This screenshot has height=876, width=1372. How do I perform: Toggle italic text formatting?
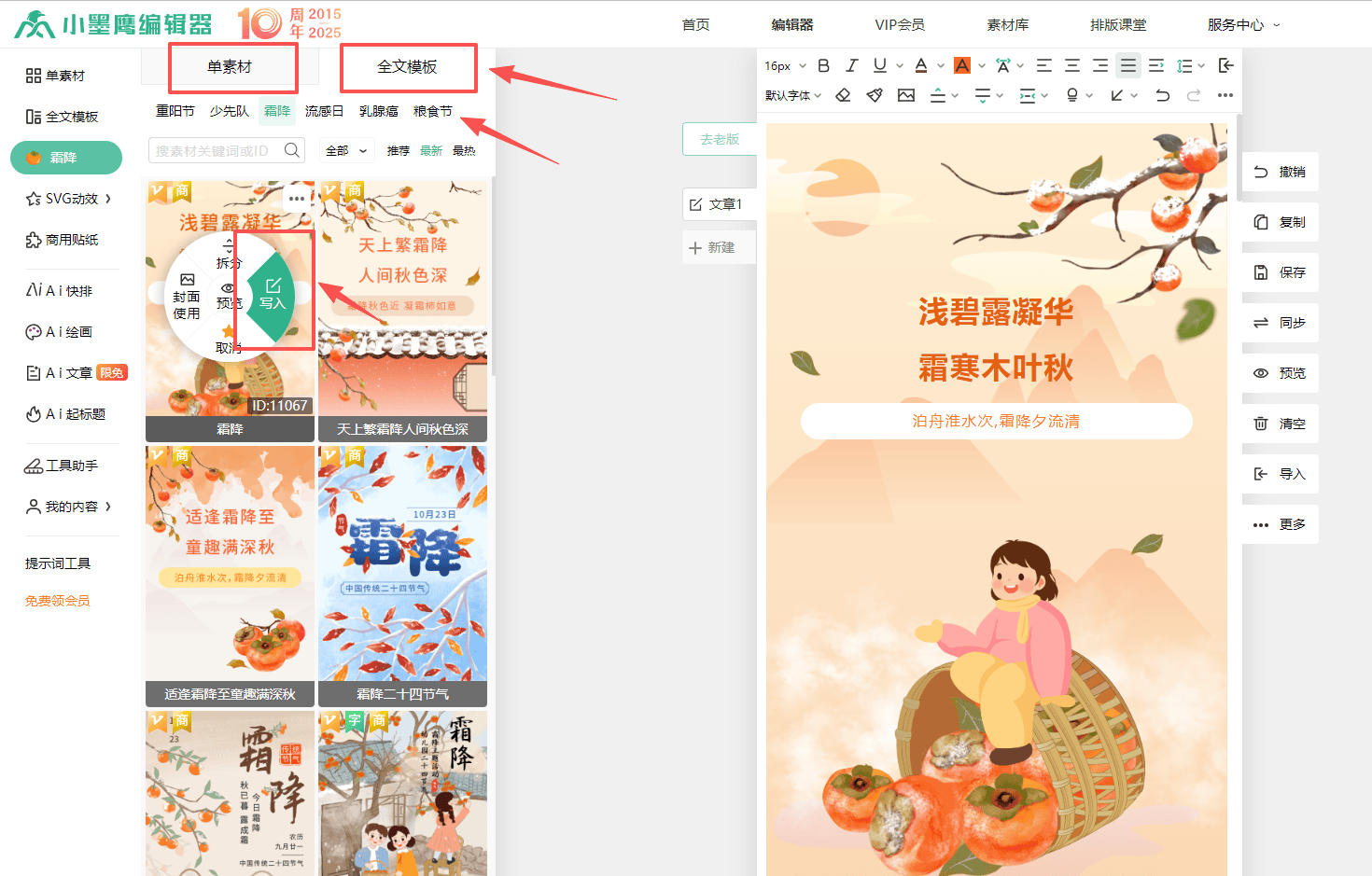tap(851, 65)
